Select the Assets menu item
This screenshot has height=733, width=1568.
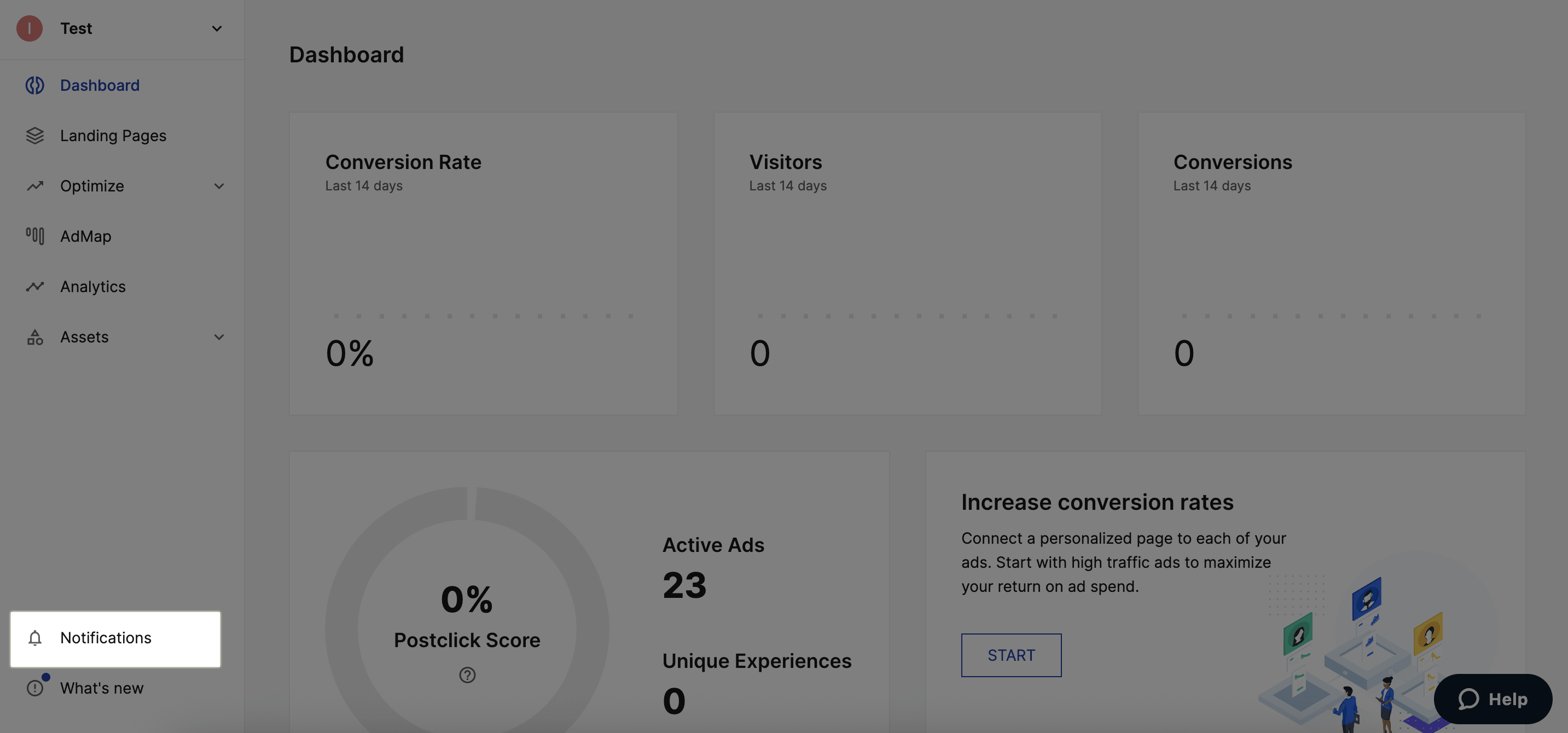coord(84,336)
